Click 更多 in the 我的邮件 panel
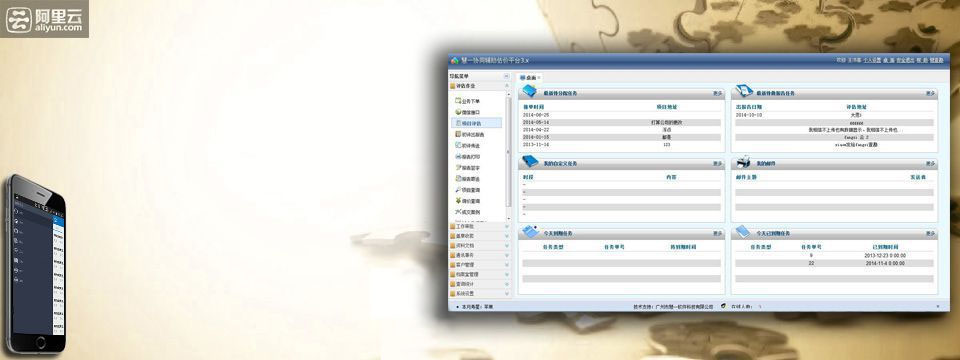960x360 pixels. [x=930, y=164]
